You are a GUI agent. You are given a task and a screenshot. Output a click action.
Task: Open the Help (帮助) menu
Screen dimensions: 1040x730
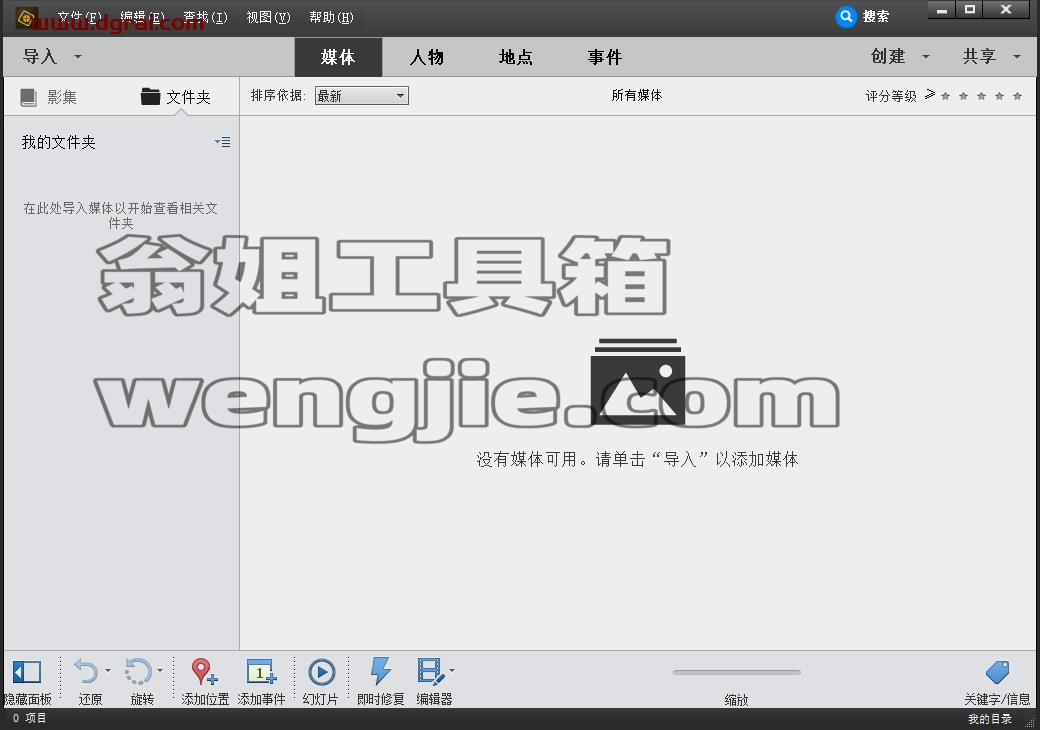pyautogui.click(x=331, y=17)
